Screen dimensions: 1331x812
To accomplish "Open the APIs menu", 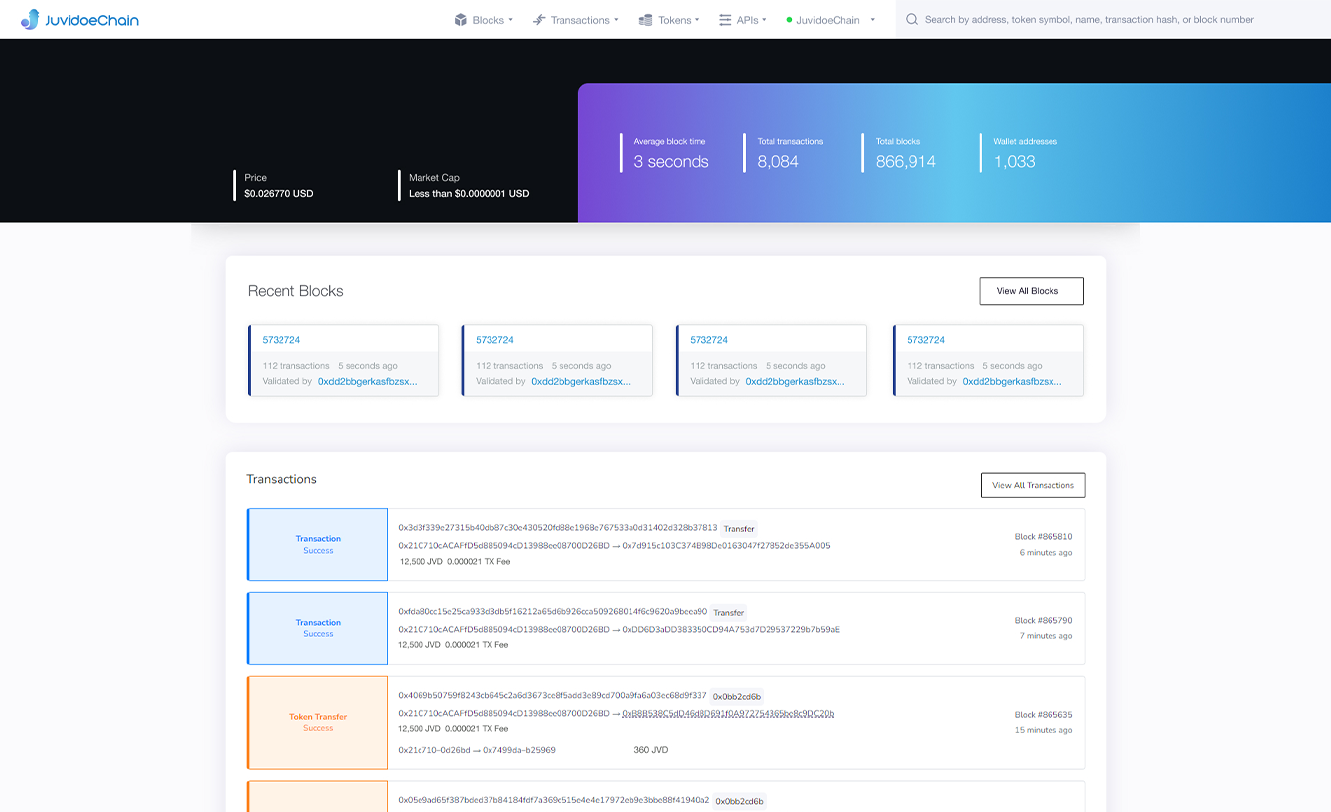I will click(747, 20).
